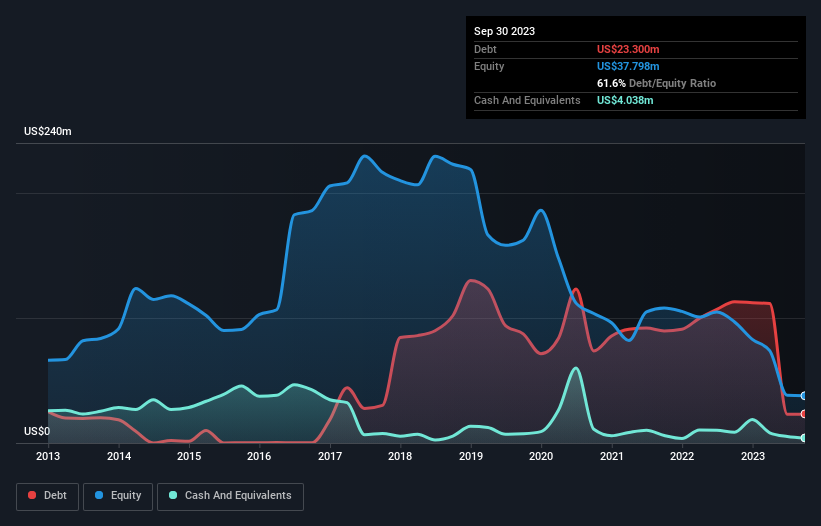Toggle the Equity series legend button

pyautogui.click(x=118, y=496)
